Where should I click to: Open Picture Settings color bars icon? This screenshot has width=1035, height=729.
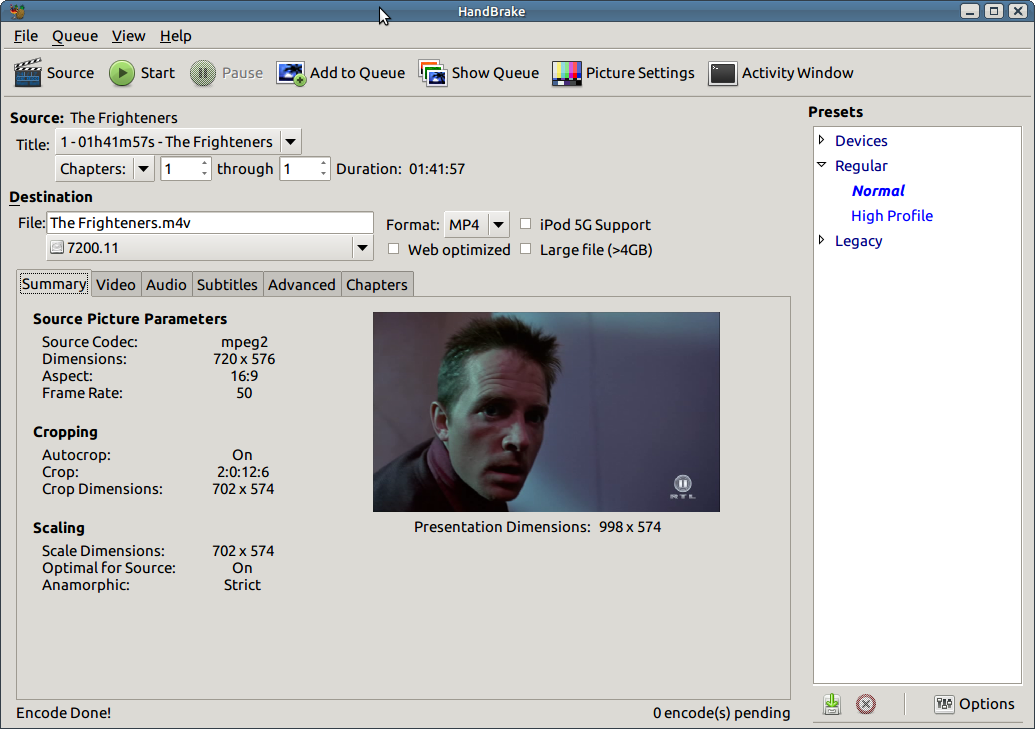click(566, 73)
